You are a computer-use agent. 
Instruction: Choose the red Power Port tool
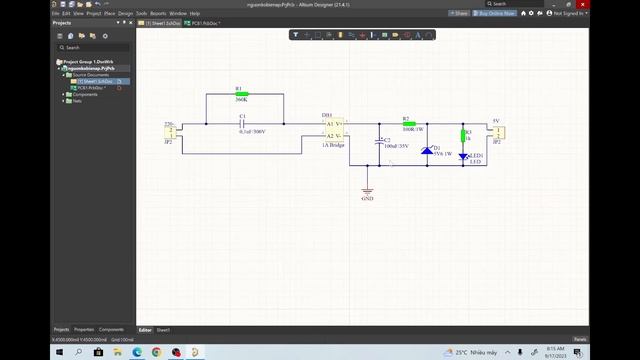(x=362, y=35)
